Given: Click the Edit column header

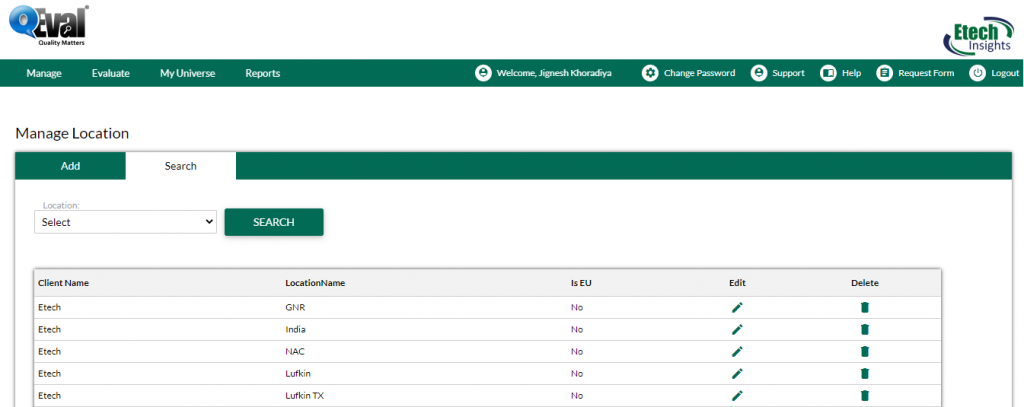Looking at the screenshot, I should click(x=737, y=283).
